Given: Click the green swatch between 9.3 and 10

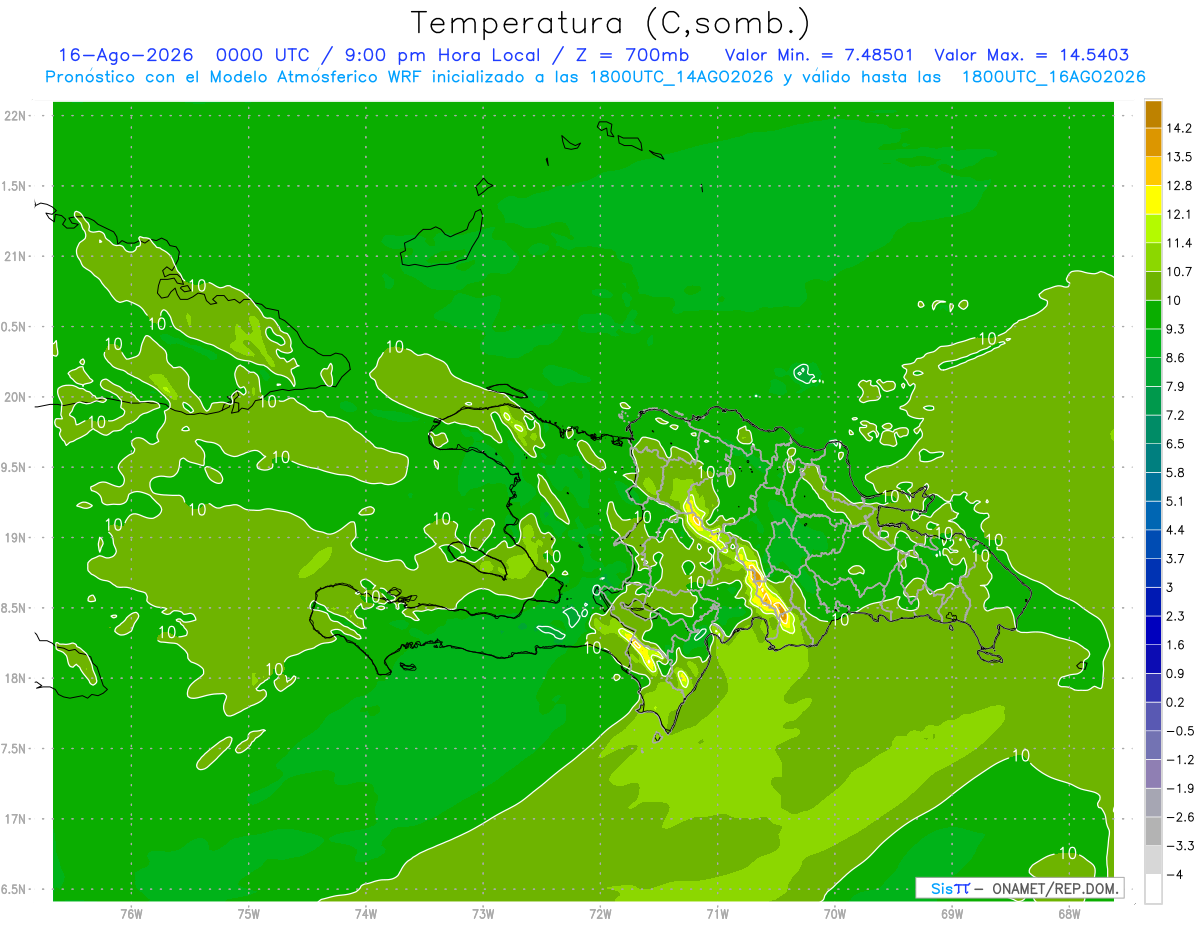Looking at the screenshot, I should click(1153, 315).
